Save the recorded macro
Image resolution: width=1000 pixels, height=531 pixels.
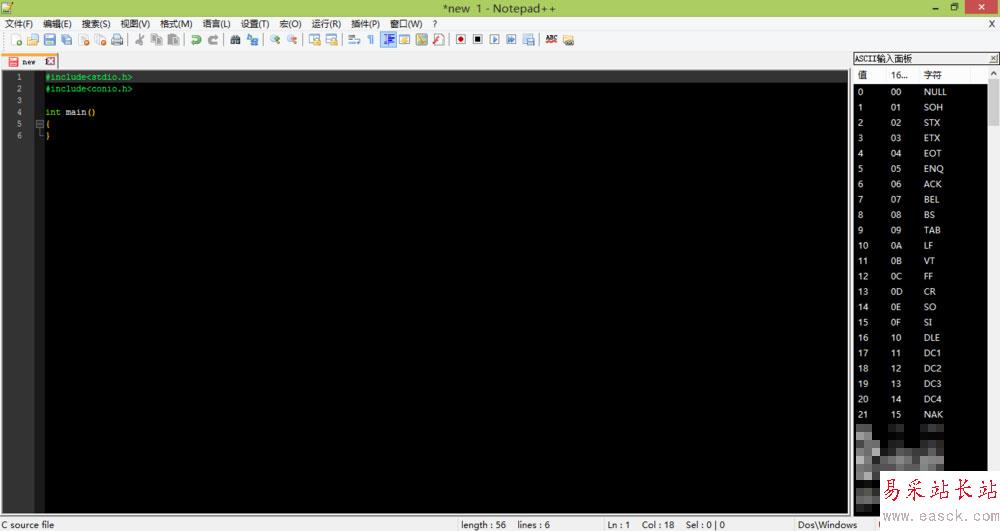pos(529,40)
